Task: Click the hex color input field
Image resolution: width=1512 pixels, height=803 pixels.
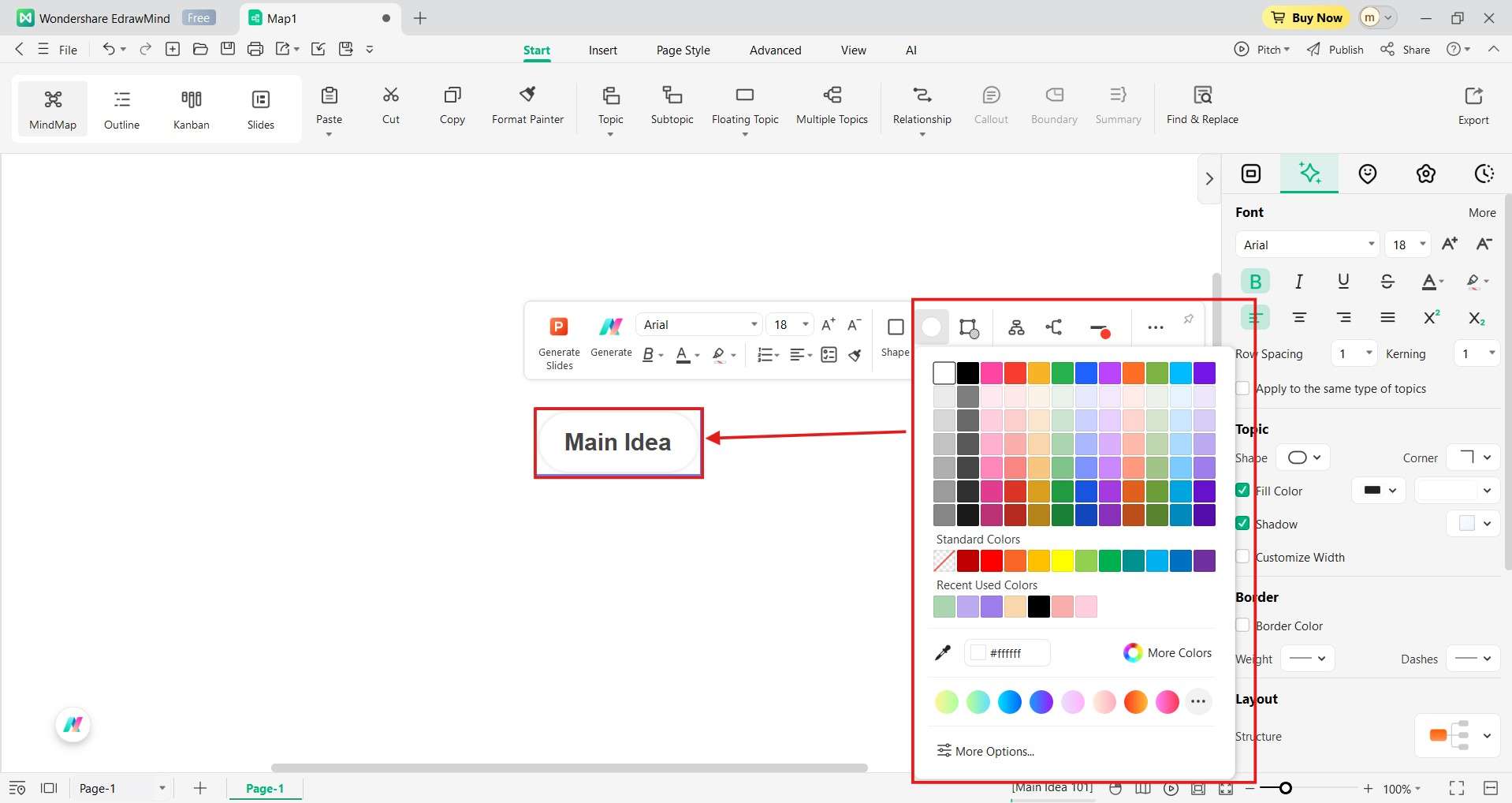Action: (1007, 652)
